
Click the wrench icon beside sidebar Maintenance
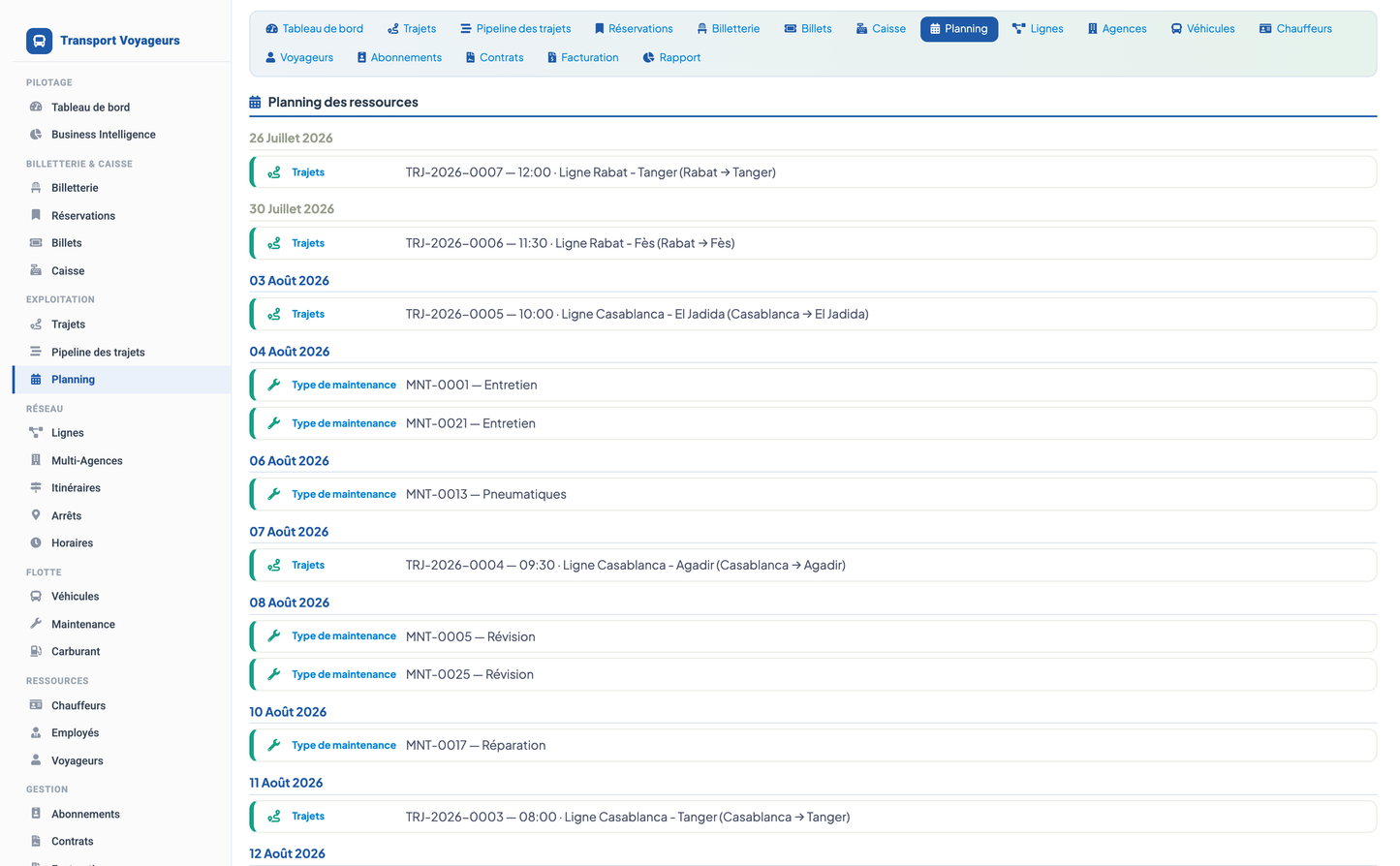pos(36,624)
